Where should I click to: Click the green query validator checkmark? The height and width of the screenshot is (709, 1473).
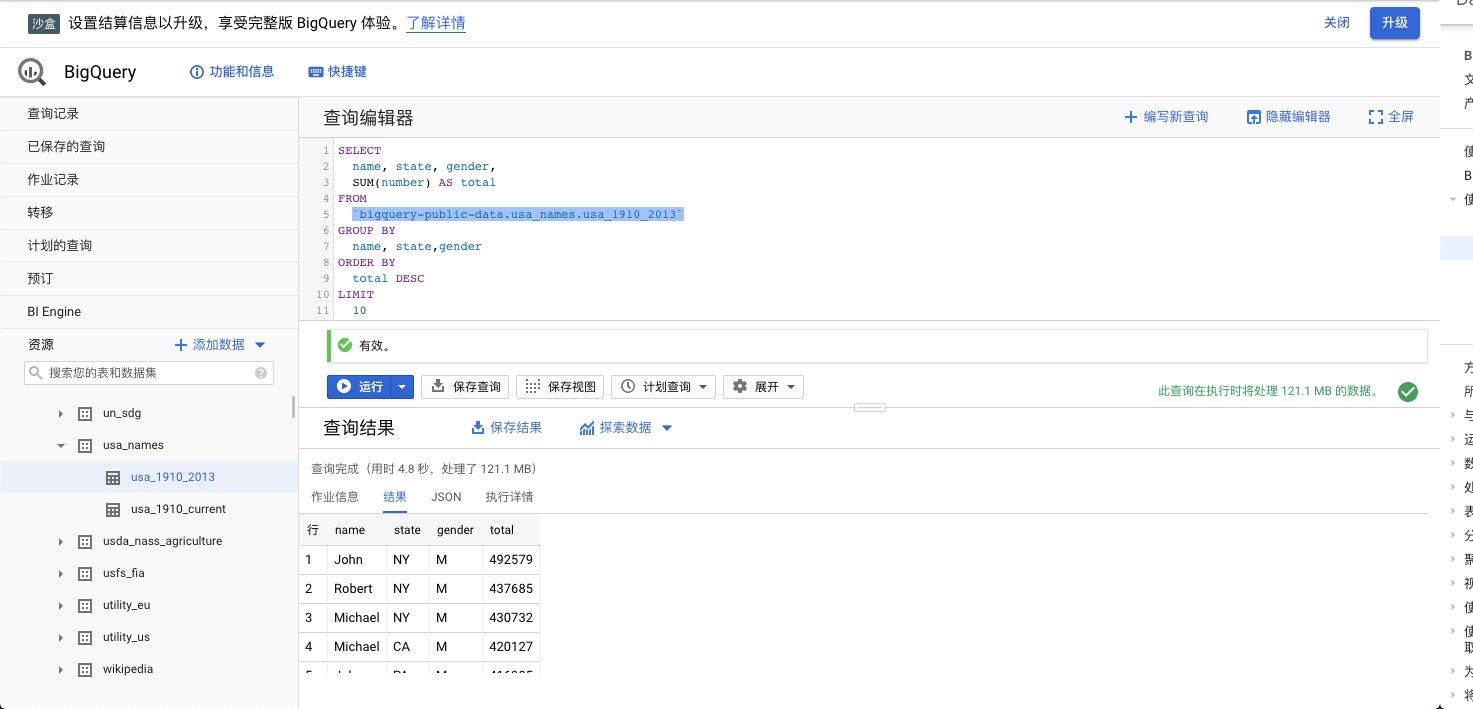pos(1407,392)
